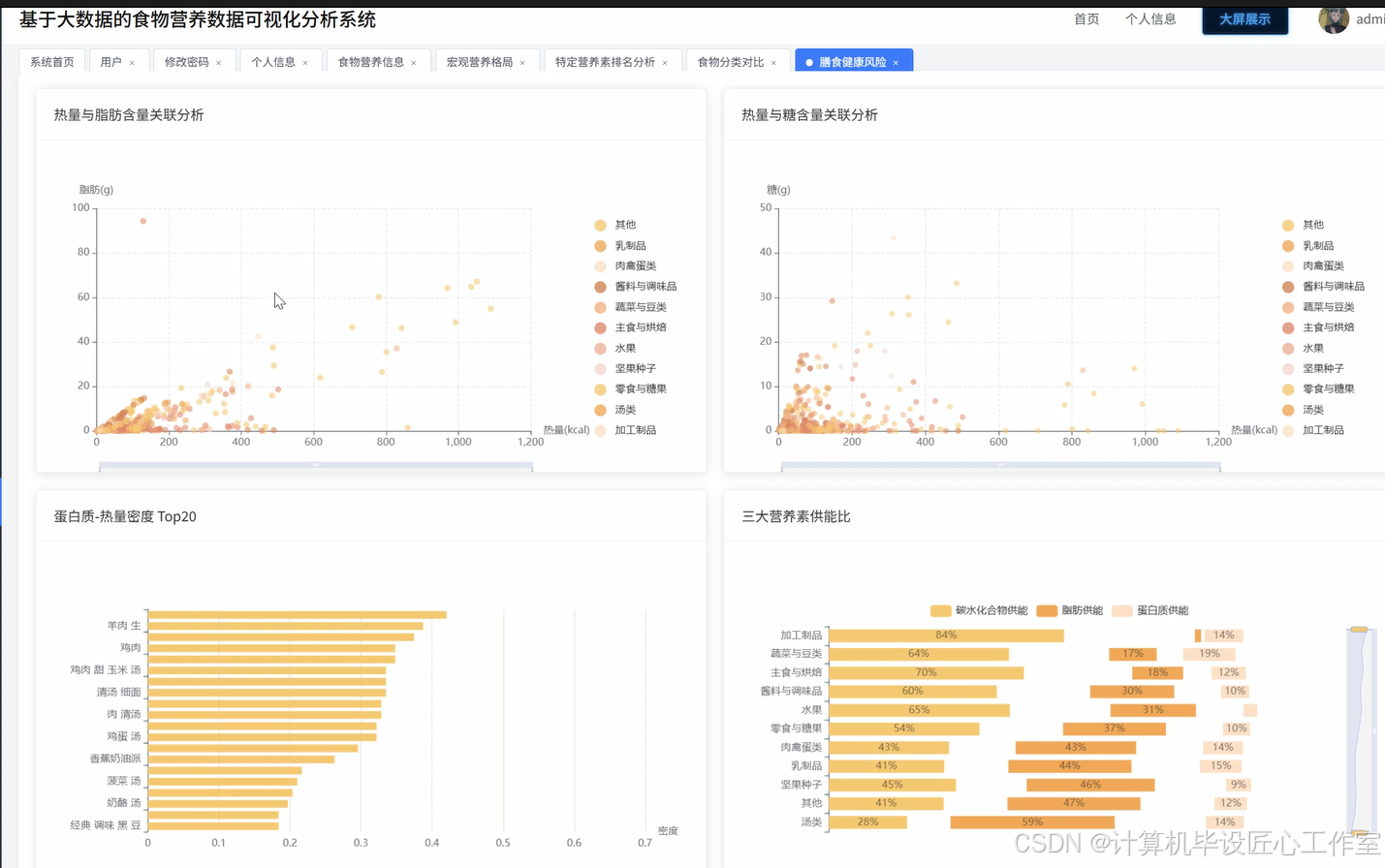This screenshot has height=868, width=1385.
Task: Close the 用户 tab
Action: point(132,63)
